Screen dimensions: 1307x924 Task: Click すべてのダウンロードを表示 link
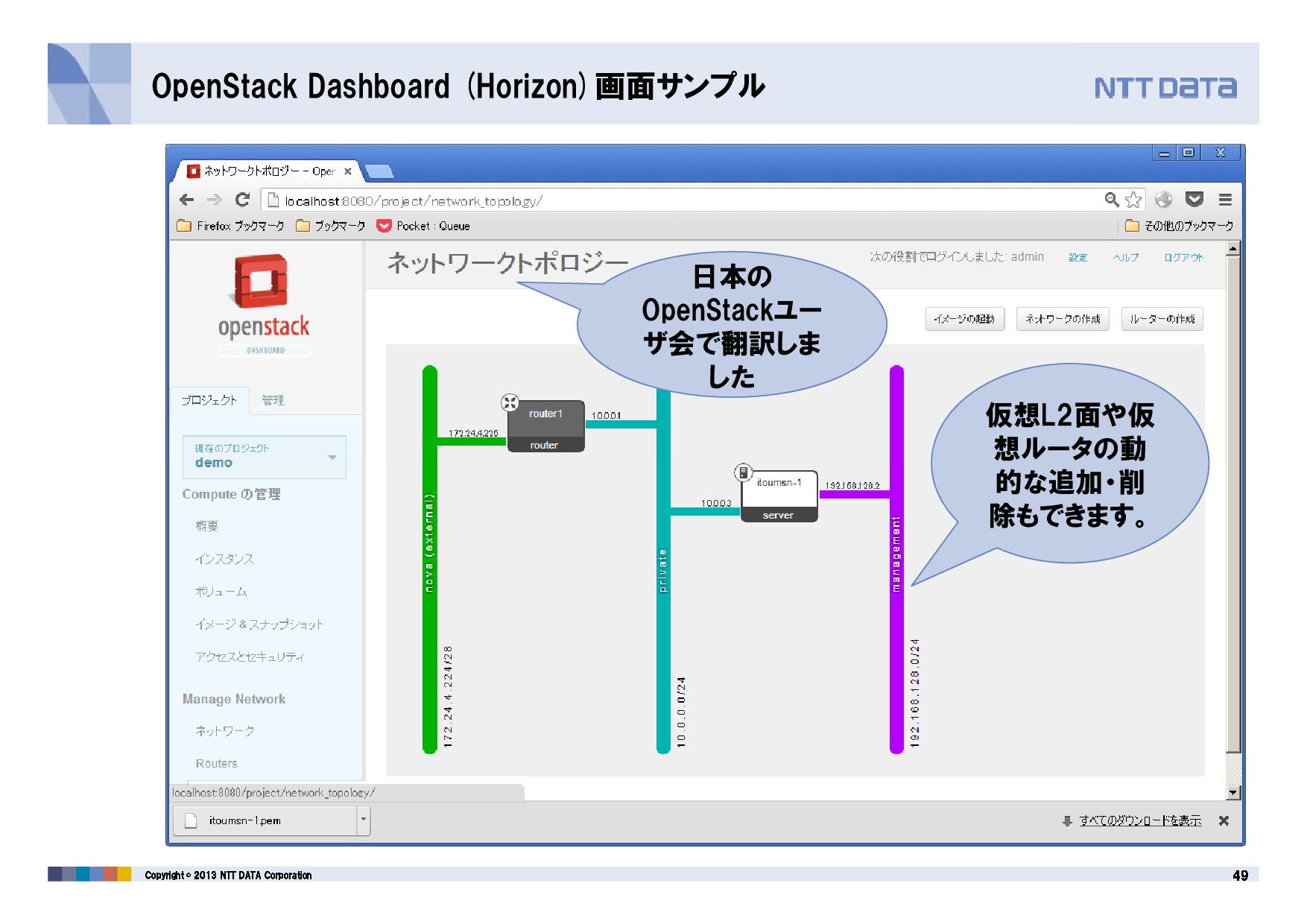[x=1140, y=820]
